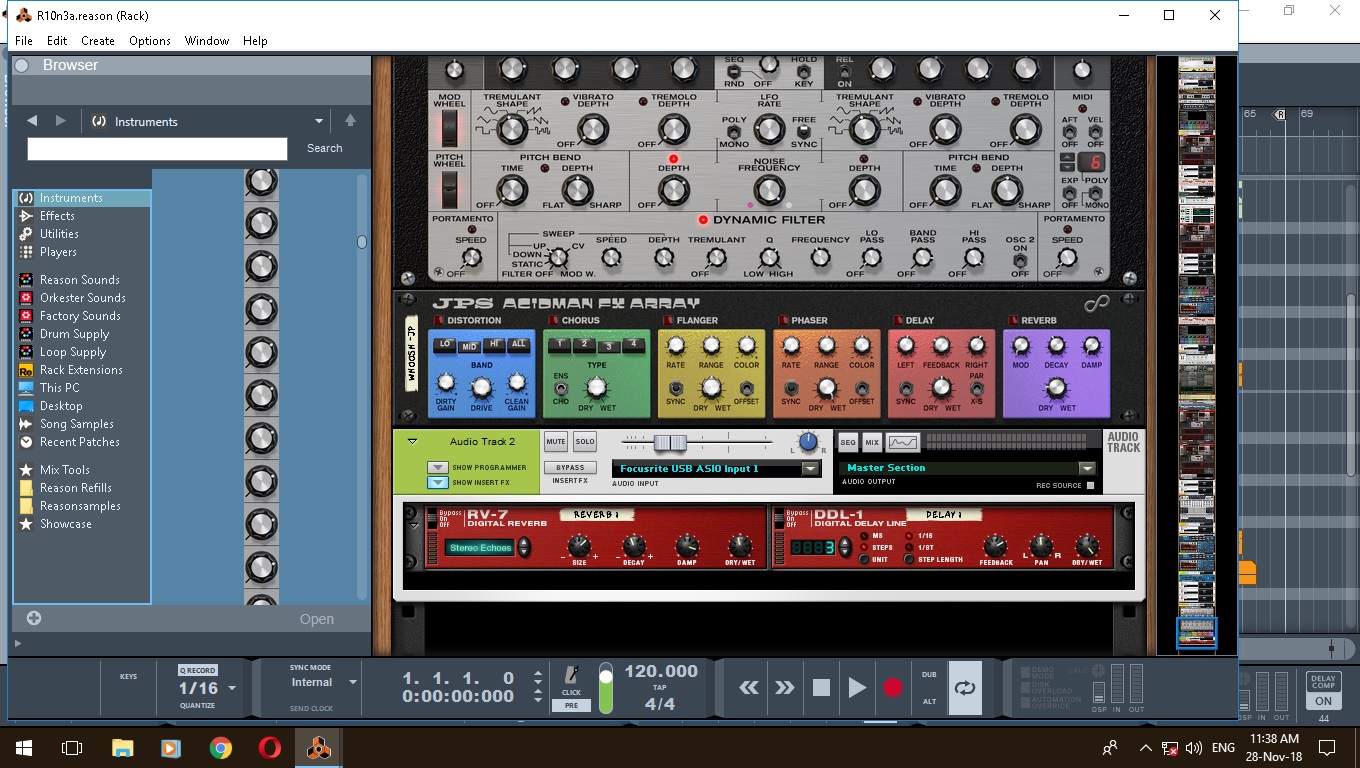Open the Window menu
Image resolution: width=1360 pixels, height=768 pixels.
tap(207, 41)
